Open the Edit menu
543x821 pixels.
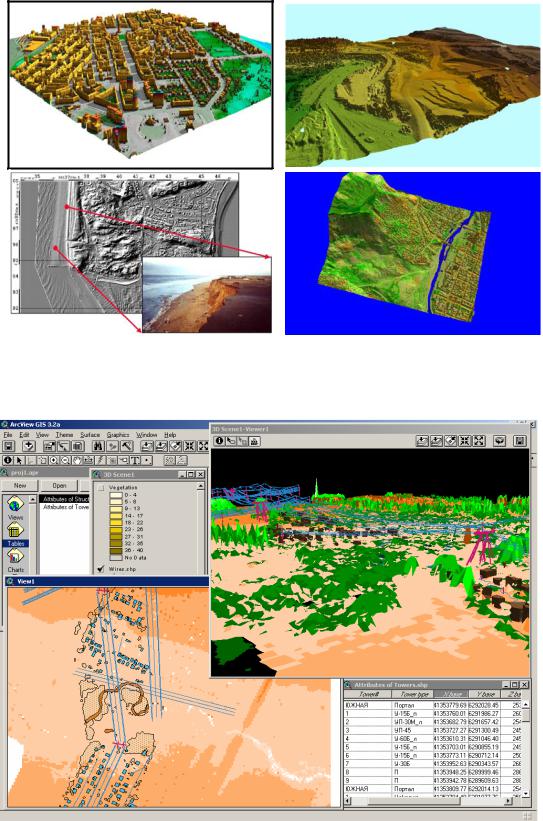point(24,435)
